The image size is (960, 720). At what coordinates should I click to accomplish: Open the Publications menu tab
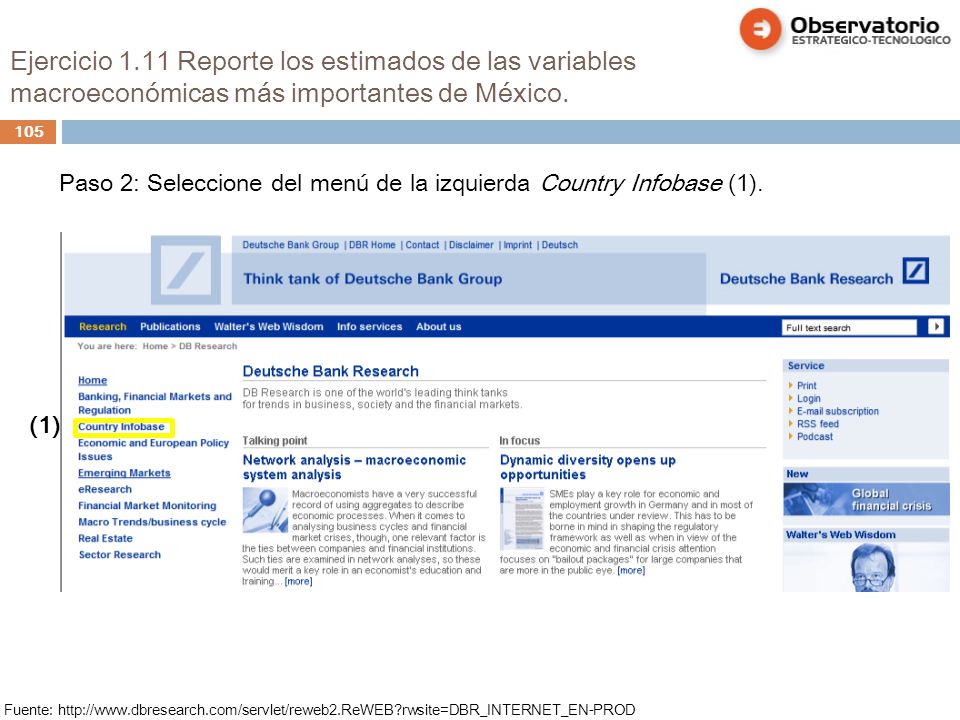[x=170, y=326]
